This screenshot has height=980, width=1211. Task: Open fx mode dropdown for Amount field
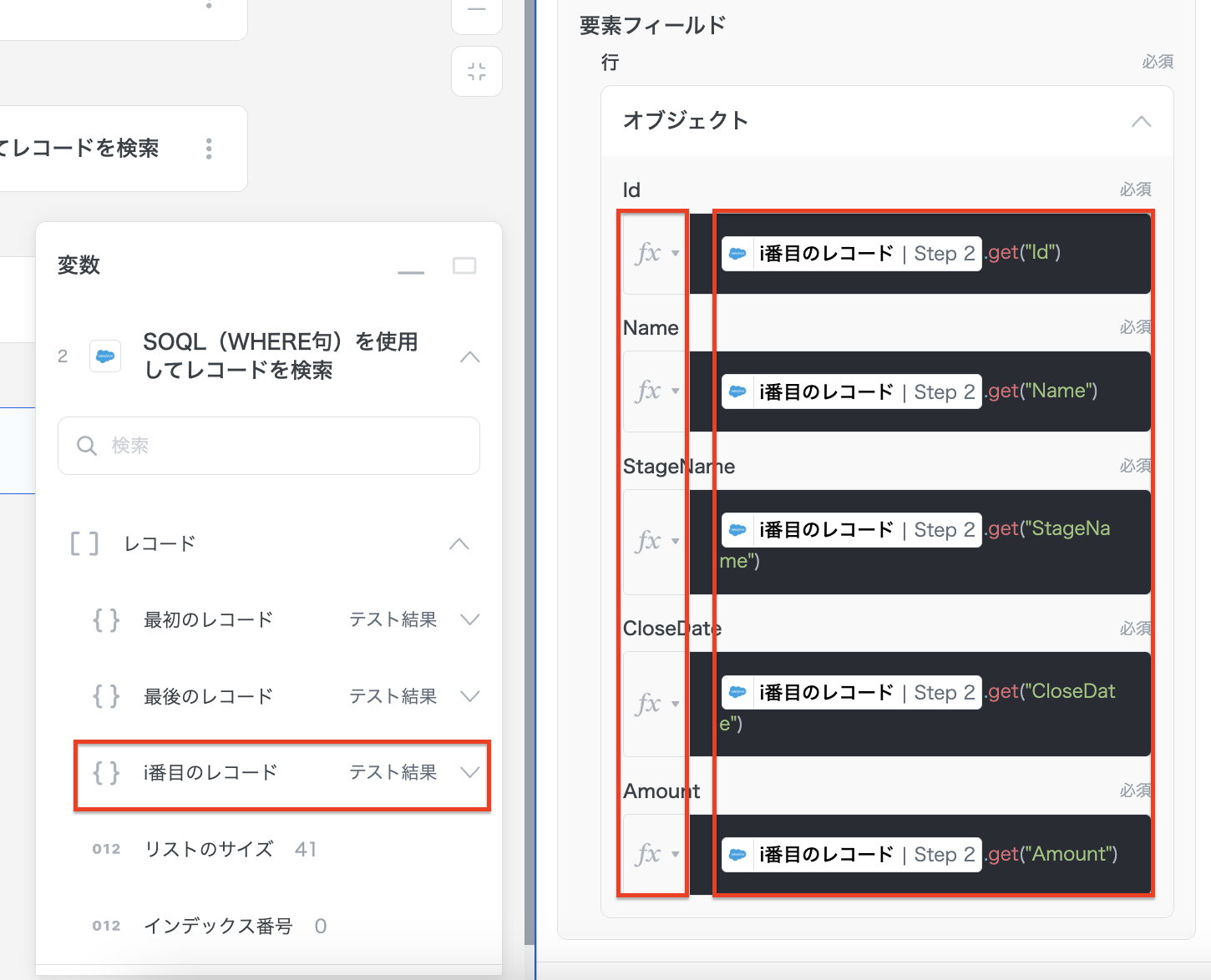click(675, 854)
